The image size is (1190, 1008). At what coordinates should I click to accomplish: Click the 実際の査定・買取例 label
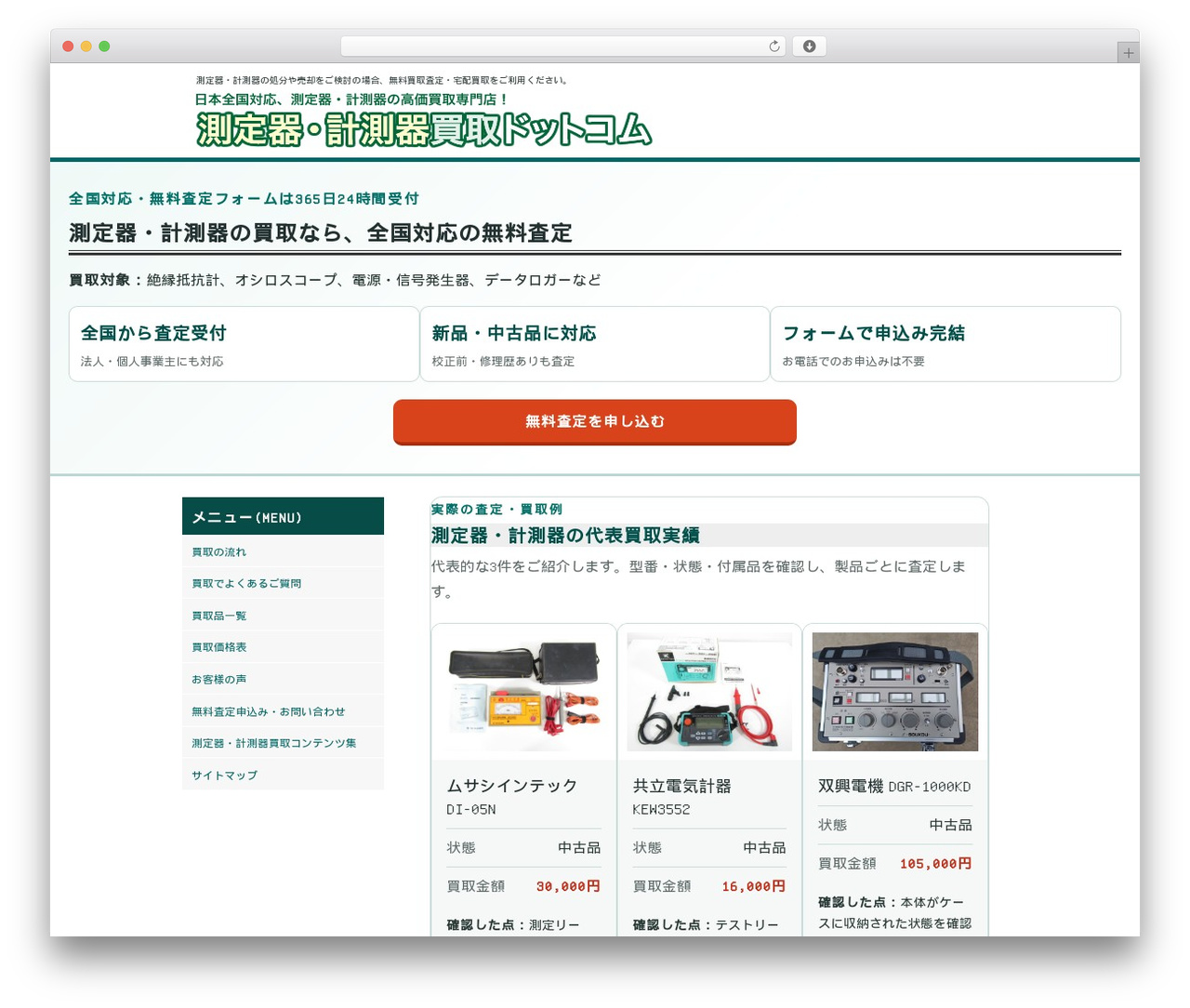click(x=496, y=510)
